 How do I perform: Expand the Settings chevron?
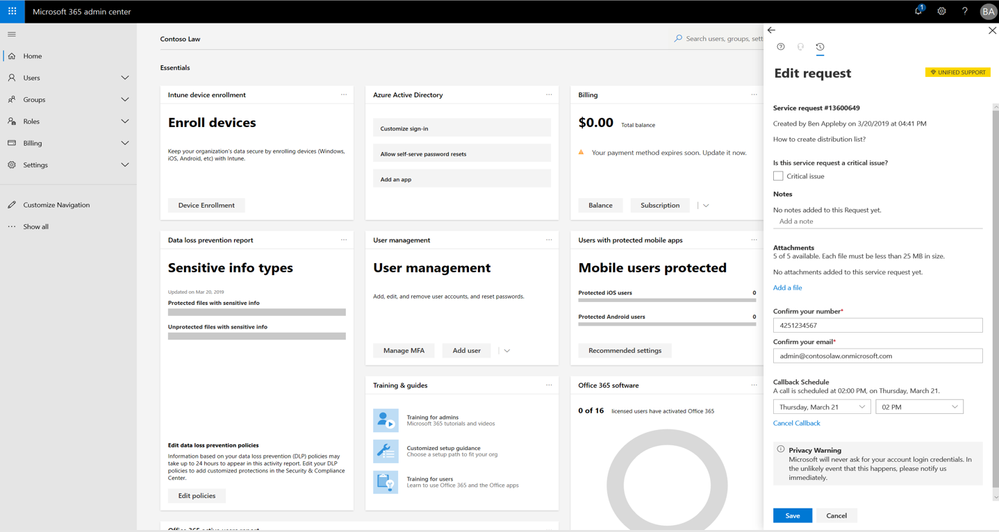(x=125, y=165)
